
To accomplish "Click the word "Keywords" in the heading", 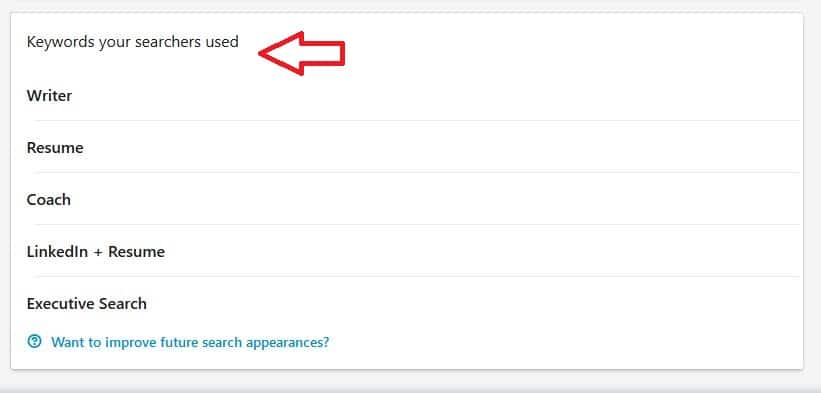I will click(61, 42).
